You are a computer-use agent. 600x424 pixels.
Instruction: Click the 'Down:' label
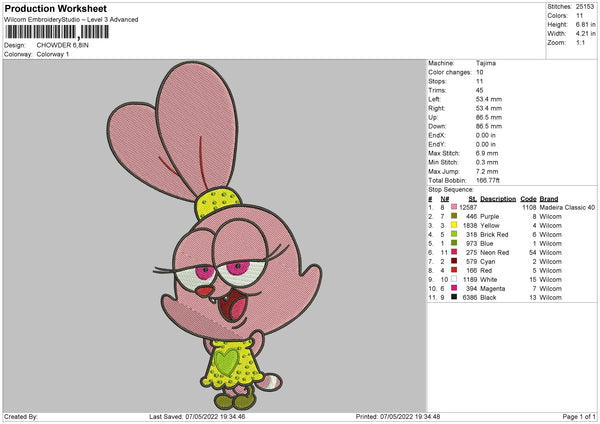(x=437, y=126)
